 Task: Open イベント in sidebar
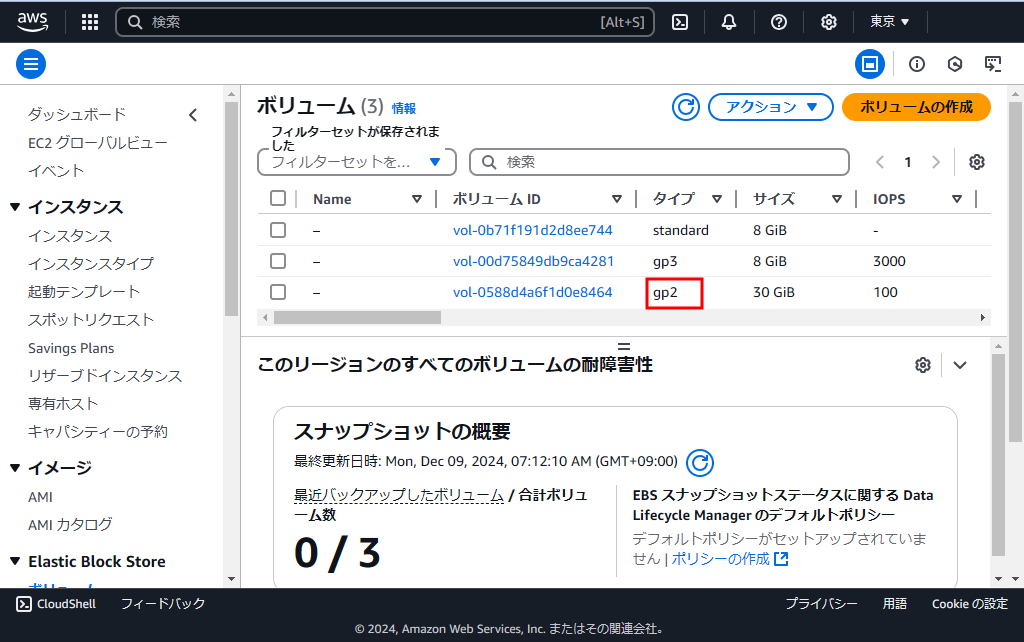click(x=56, y=170)
